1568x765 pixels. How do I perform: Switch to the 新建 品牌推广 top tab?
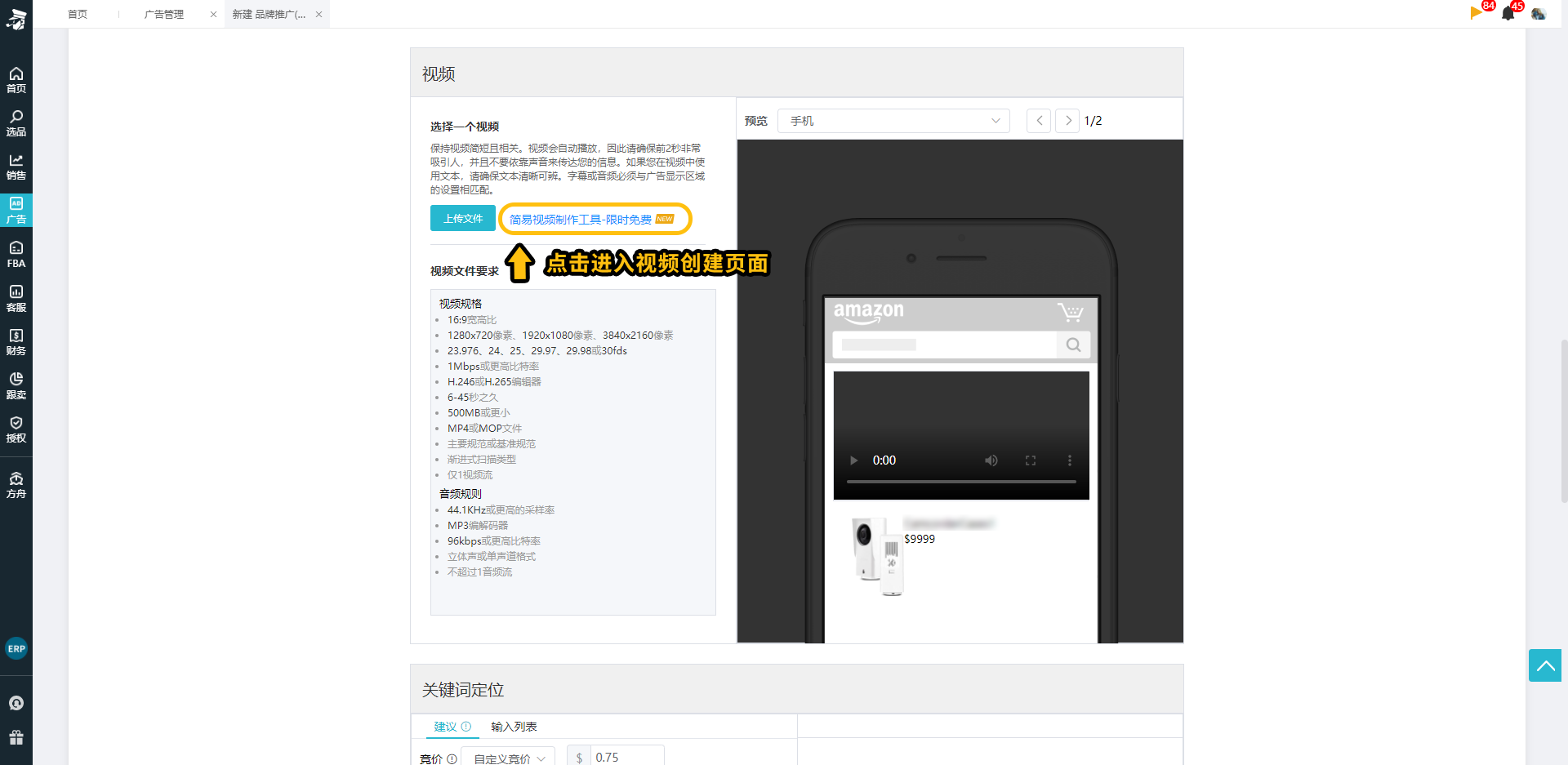click(x=269, y=14)
